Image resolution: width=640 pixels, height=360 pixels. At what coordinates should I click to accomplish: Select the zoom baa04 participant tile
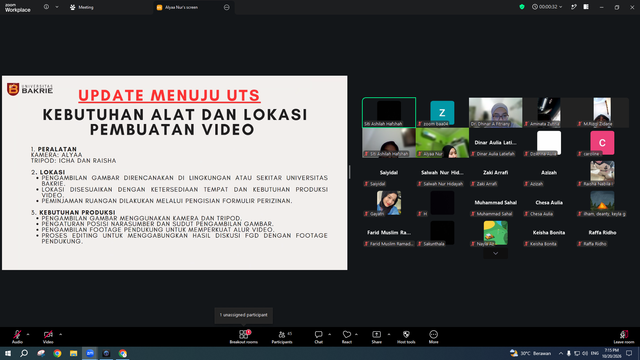442,112
